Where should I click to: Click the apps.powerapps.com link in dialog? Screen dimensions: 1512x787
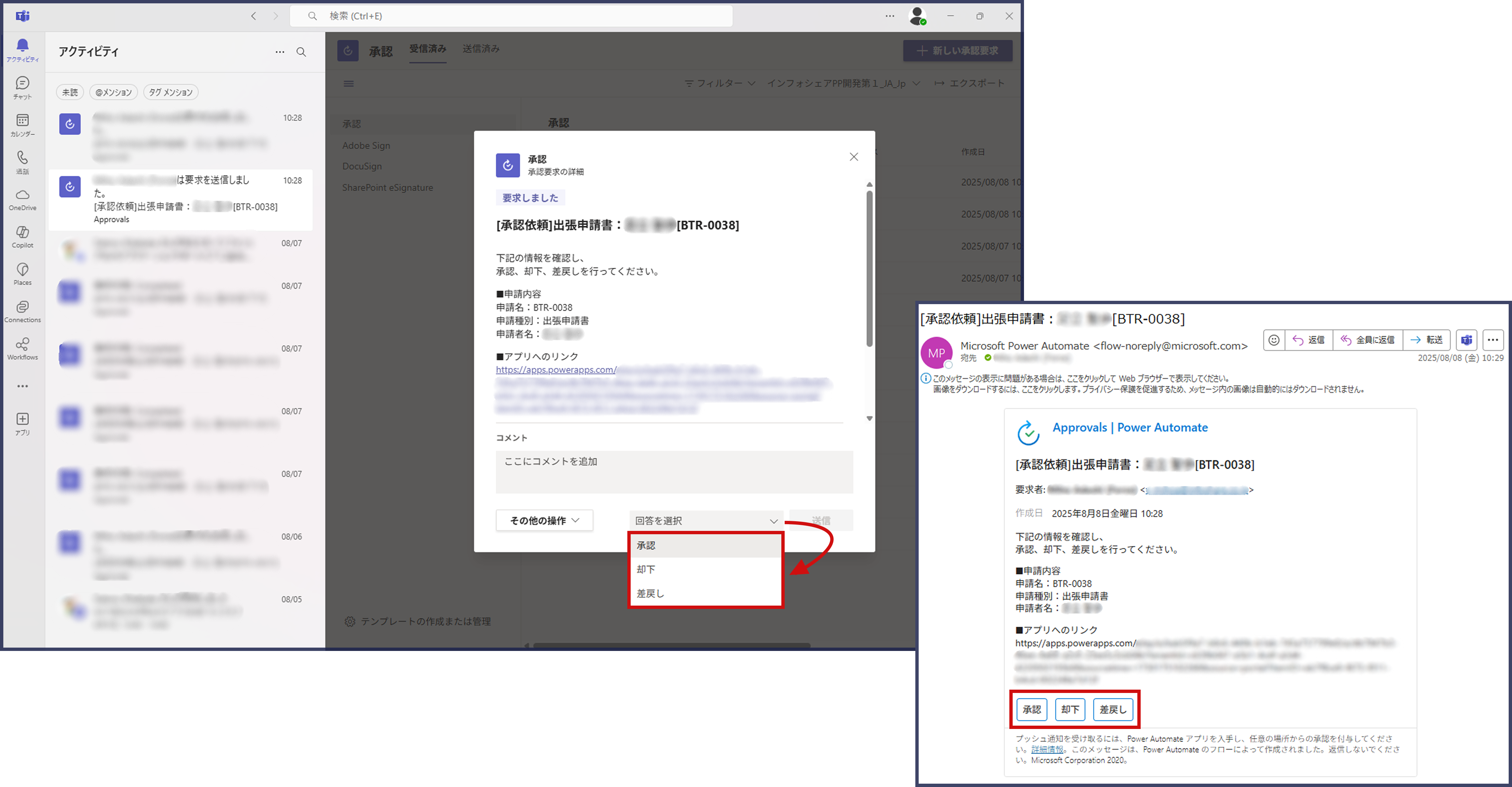tap(556, 370)
